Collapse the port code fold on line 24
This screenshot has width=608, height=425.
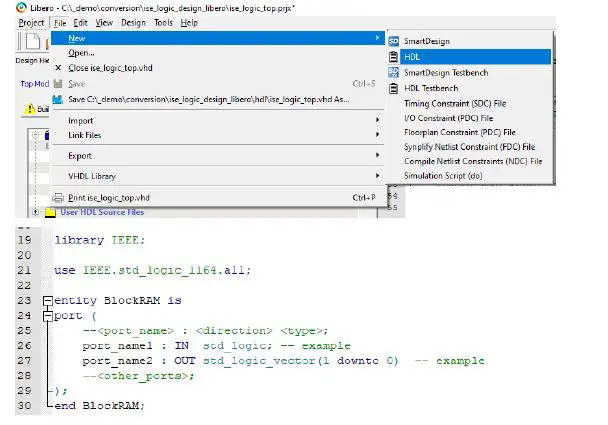click(x=48, y=316)
